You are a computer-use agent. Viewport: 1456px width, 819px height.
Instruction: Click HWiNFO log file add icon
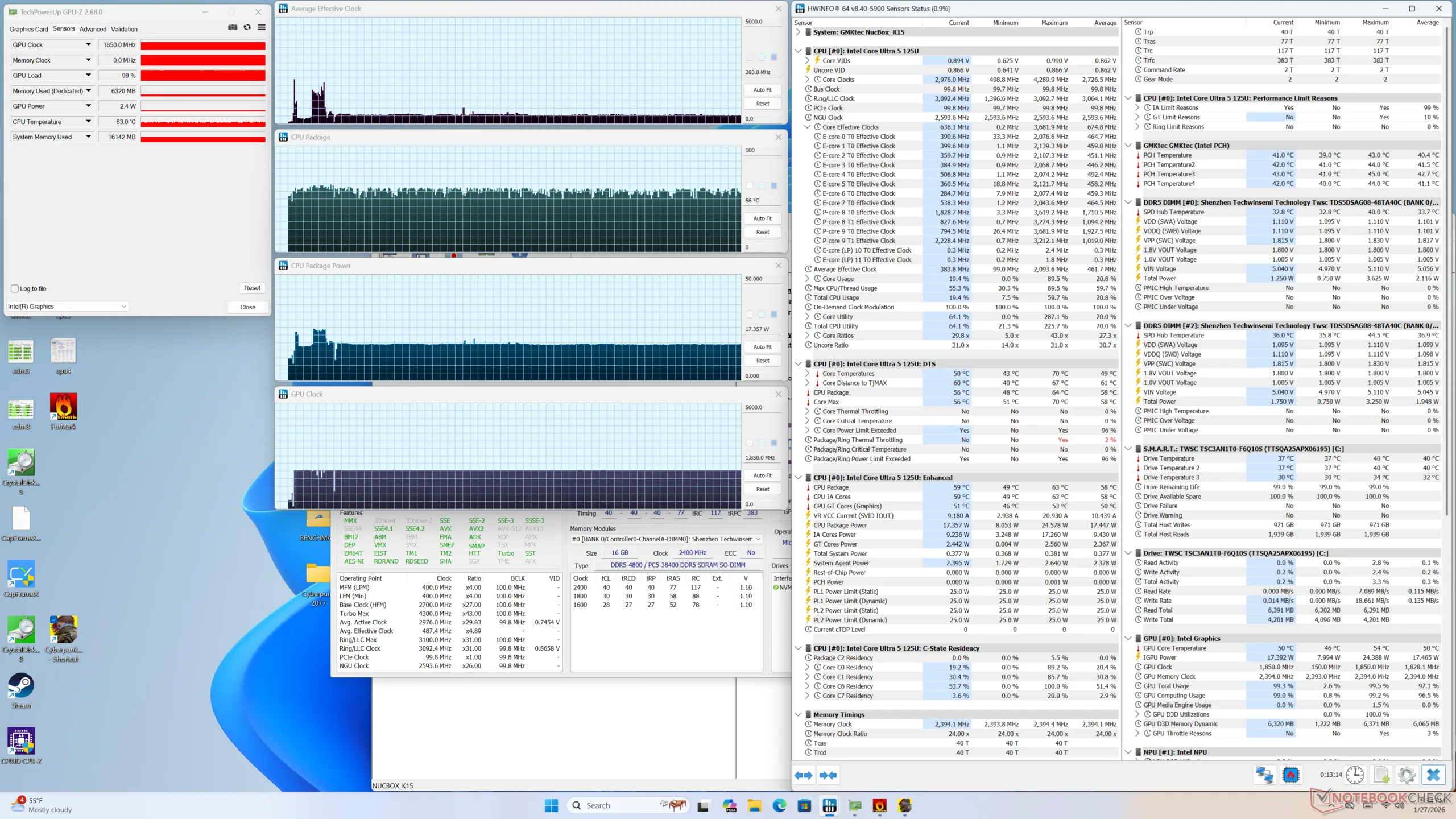click(x=1381, y=775)
